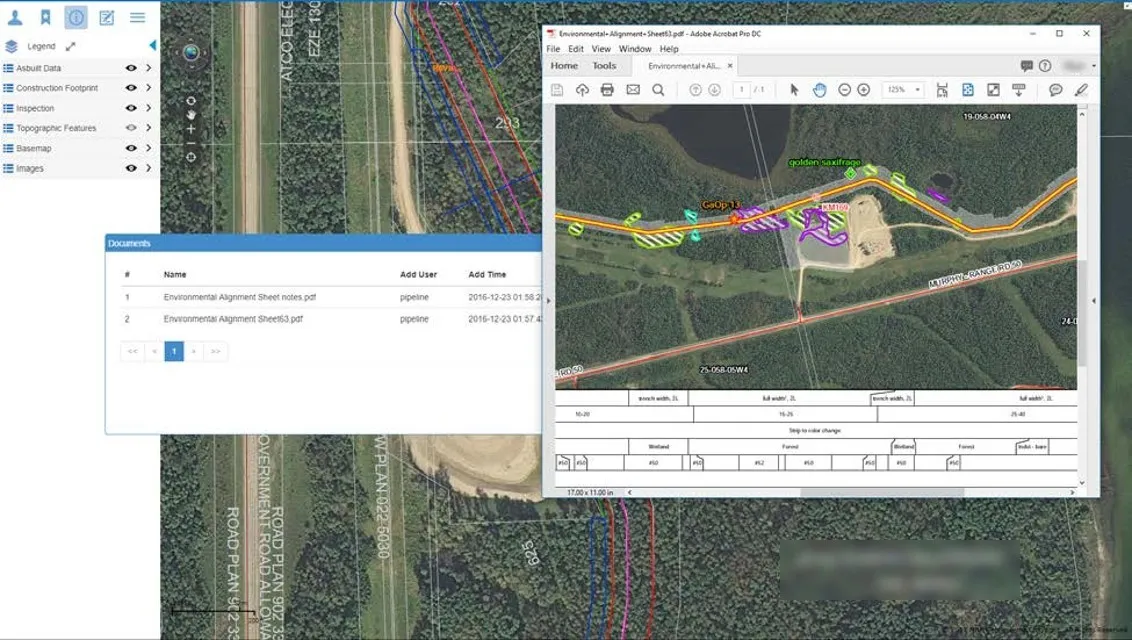The width and height of the screenshot is (1132, 640).
Task: Go to previous page of Documents list
Action: tap(154, 351)
